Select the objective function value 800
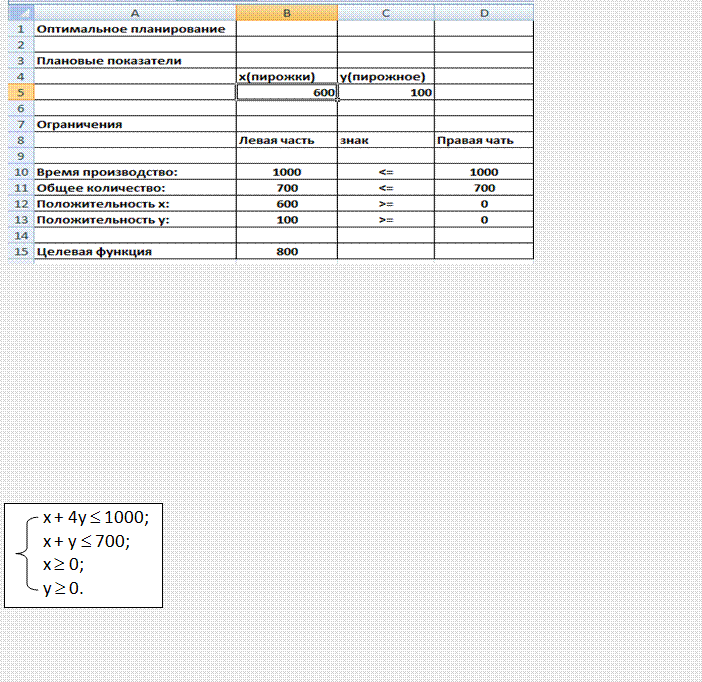 [x=286, y=252]
